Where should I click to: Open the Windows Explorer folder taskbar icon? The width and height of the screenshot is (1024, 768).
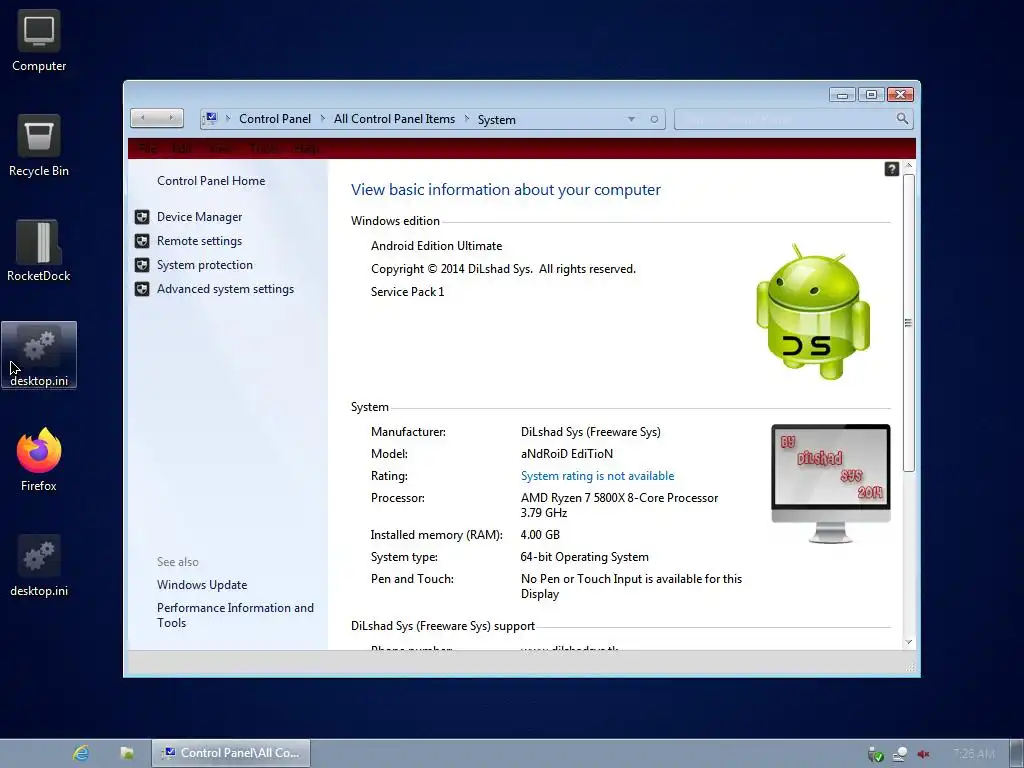click(x=127, y=753)
